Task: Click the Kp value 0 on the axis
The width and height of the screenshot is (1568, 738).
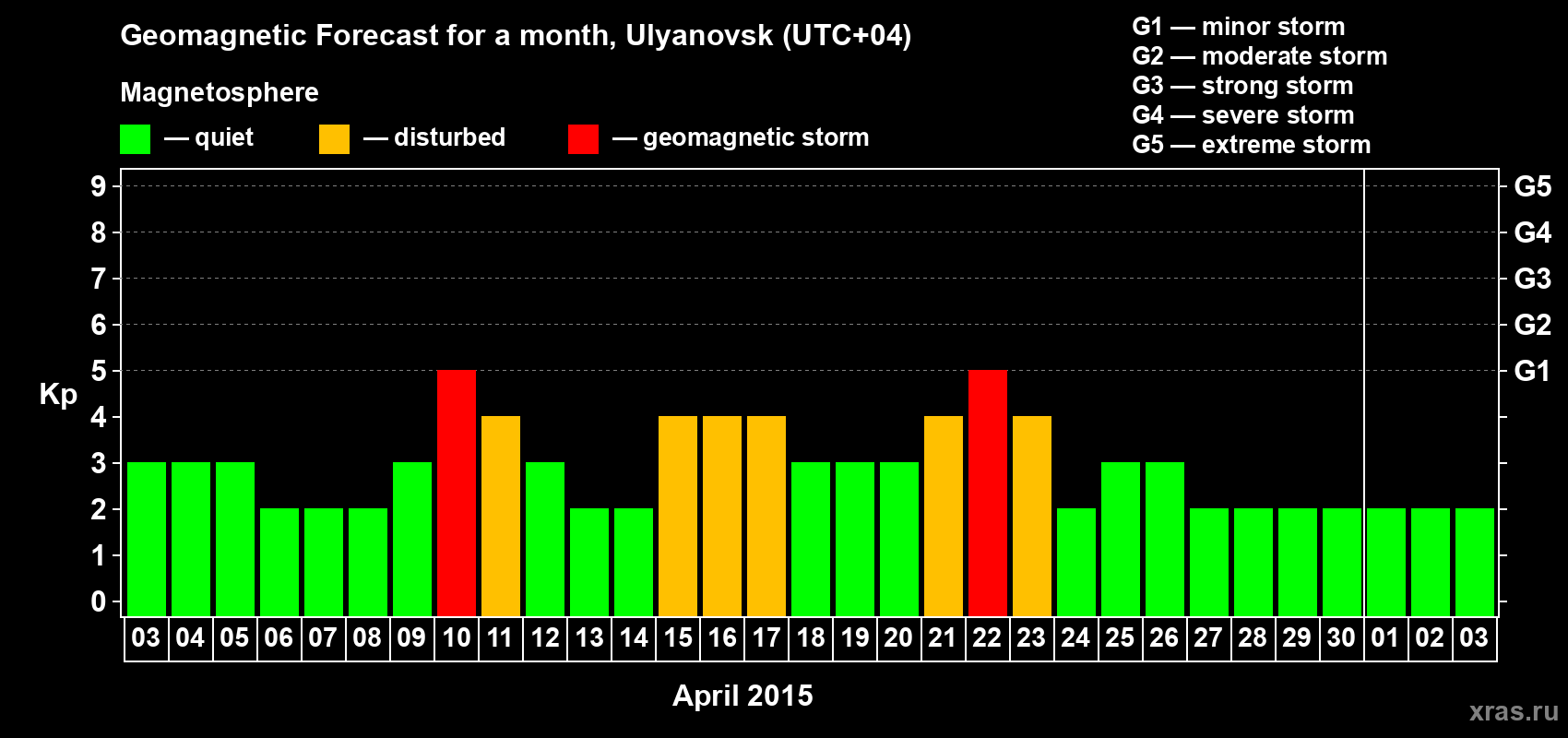Action: pos(99,601)
